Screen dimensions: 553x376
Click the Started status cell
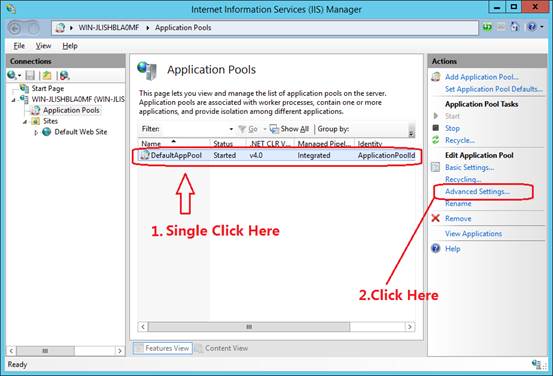[225, 155]
